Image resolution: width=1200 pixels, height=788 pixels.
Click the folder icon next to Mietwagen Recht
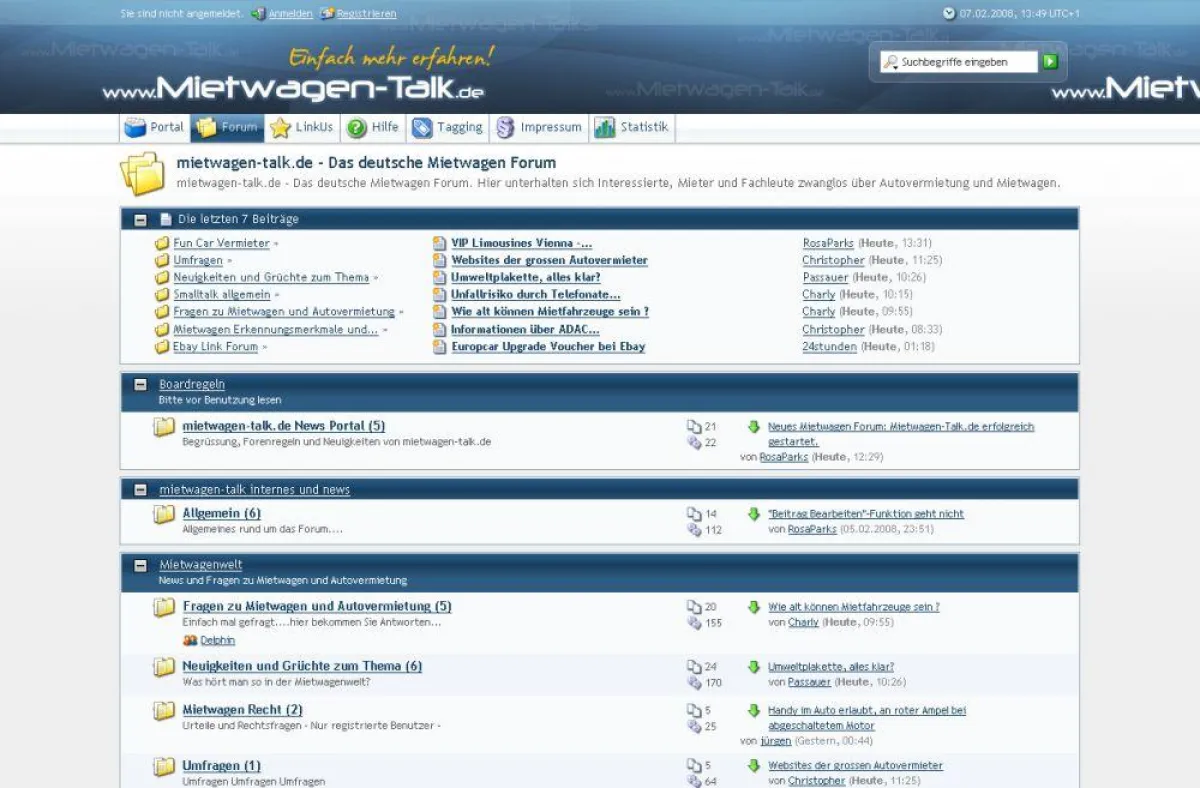click(x=164, y=711)
